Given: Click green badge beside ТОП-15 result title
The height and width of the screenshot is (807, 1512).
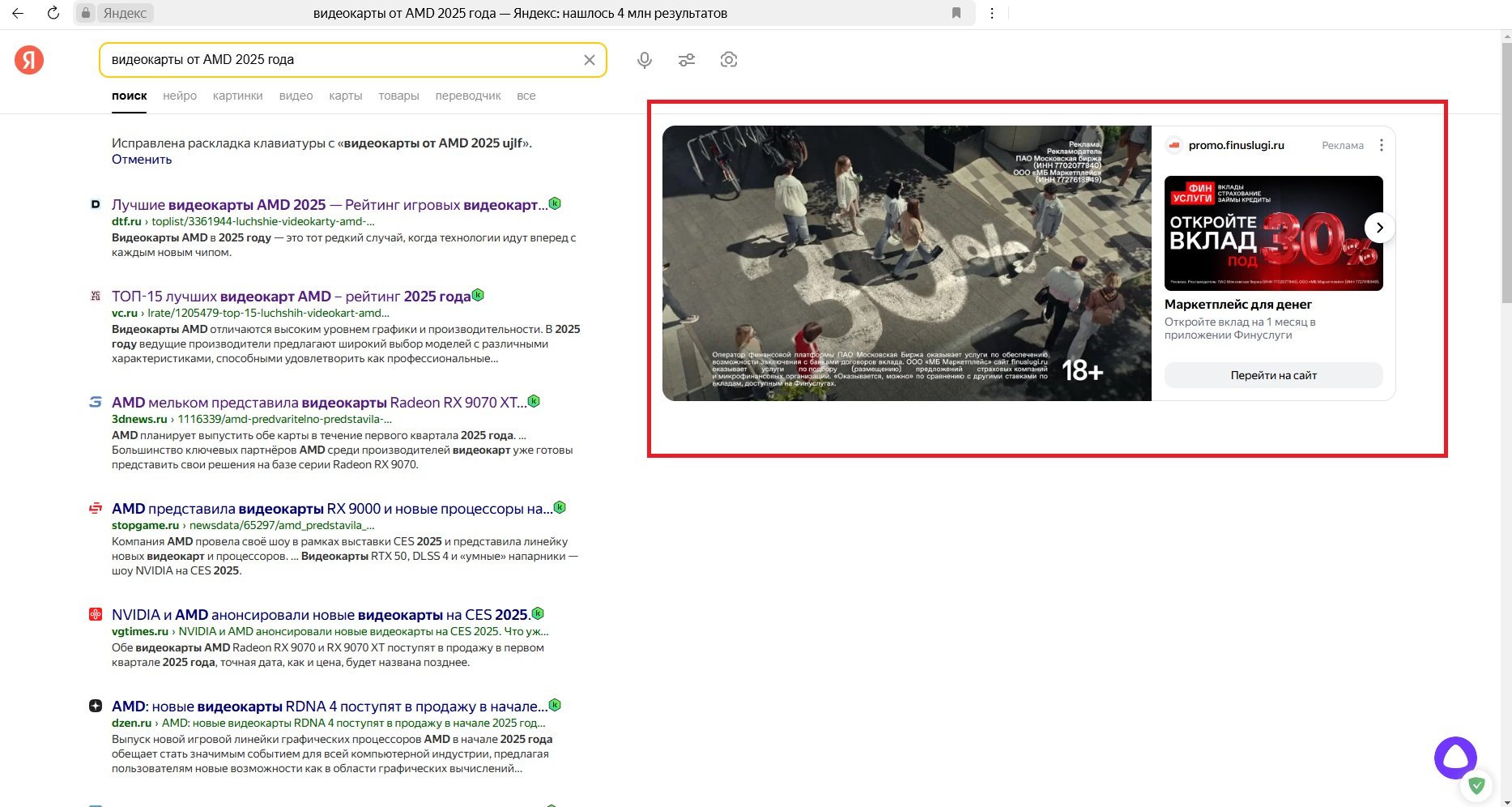Looking at the screenshot, I should pyautogui.click(x=478, y=295).
